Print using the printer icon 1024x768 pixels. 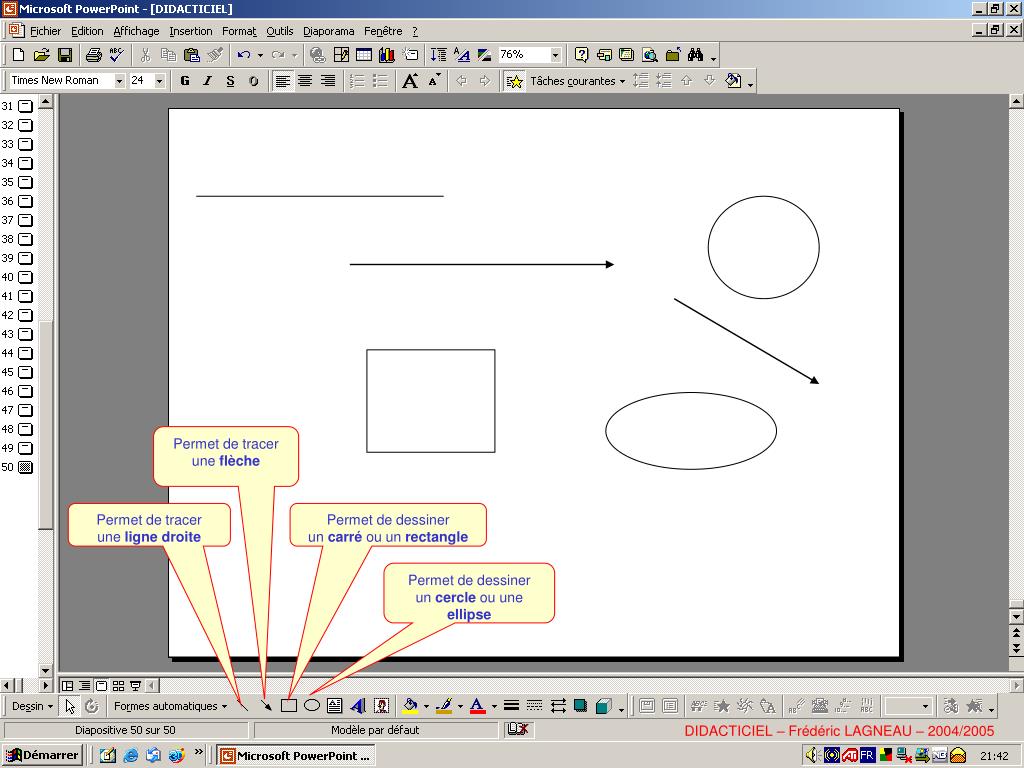click(93, 55)
